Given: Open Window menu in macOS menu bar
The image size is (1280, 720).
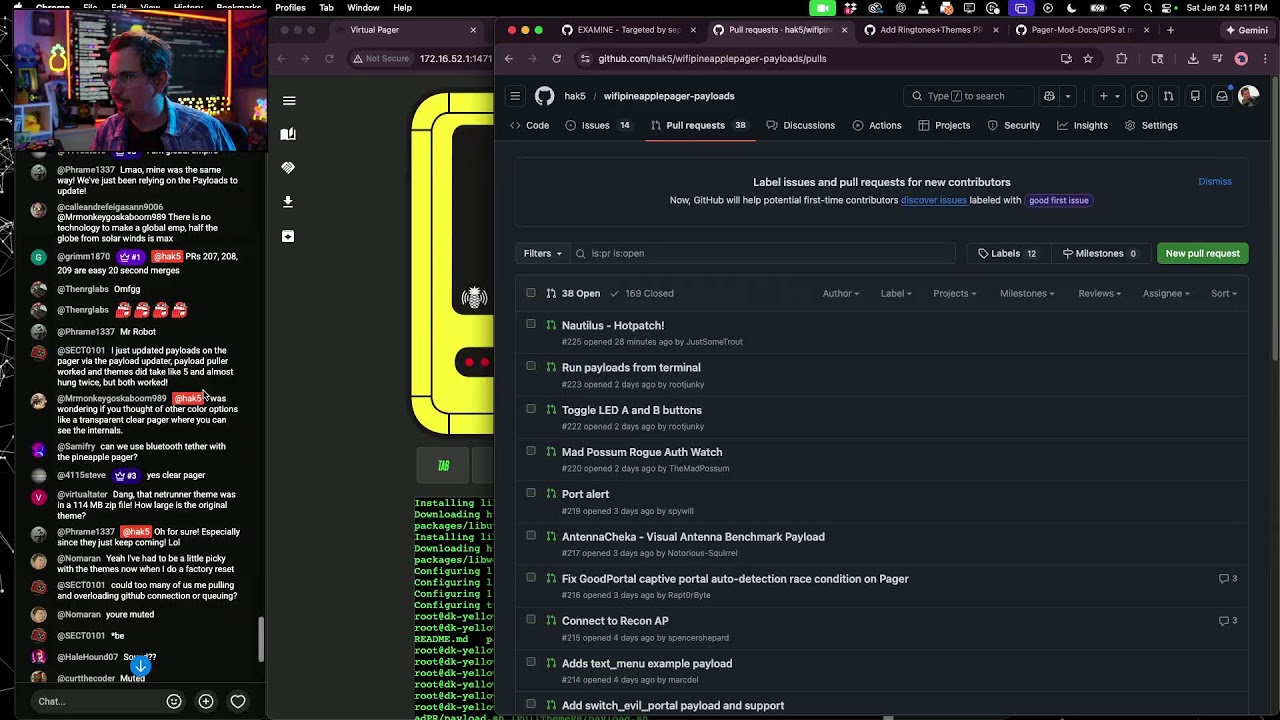Looking at the screenshot, I should point(363,8).
